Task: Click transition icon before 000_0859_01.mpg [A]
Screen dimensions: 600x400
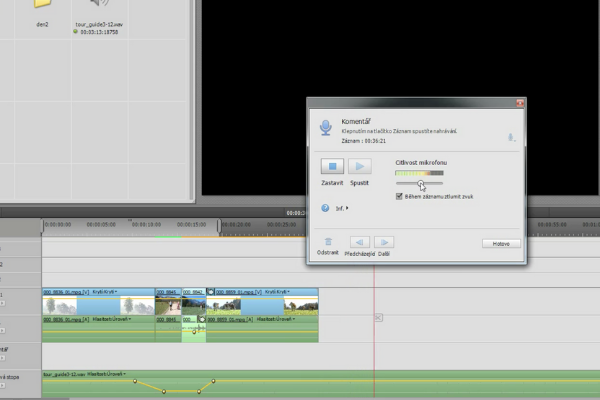Action: click(202, 319)
